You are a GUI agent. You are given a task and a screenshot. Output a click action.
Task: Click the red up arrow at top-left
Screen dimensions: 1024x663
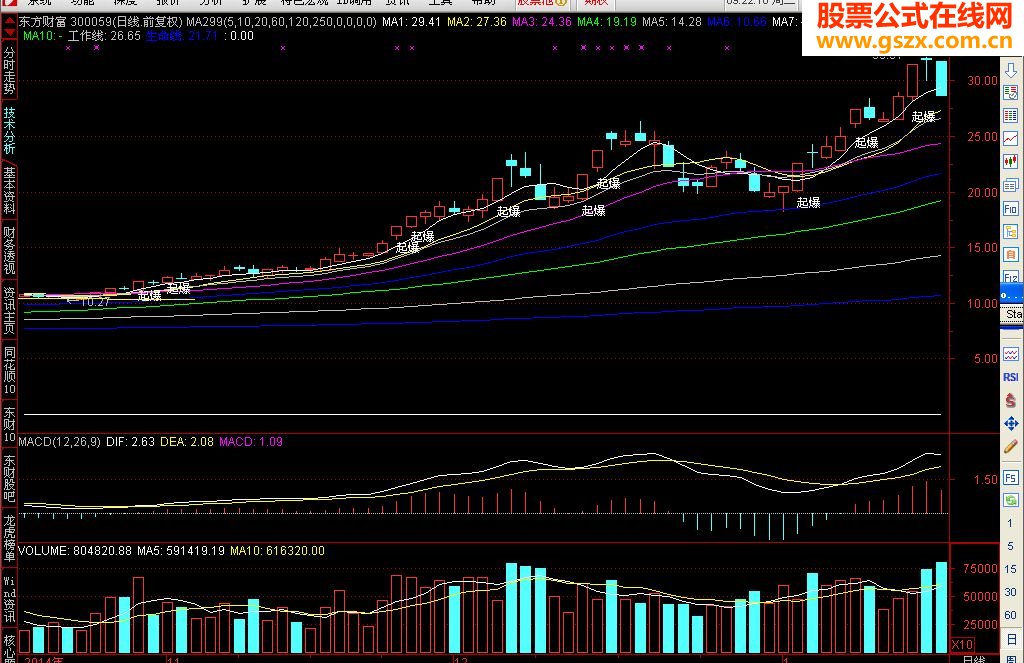pyautogui.click(x=9, y=20)
